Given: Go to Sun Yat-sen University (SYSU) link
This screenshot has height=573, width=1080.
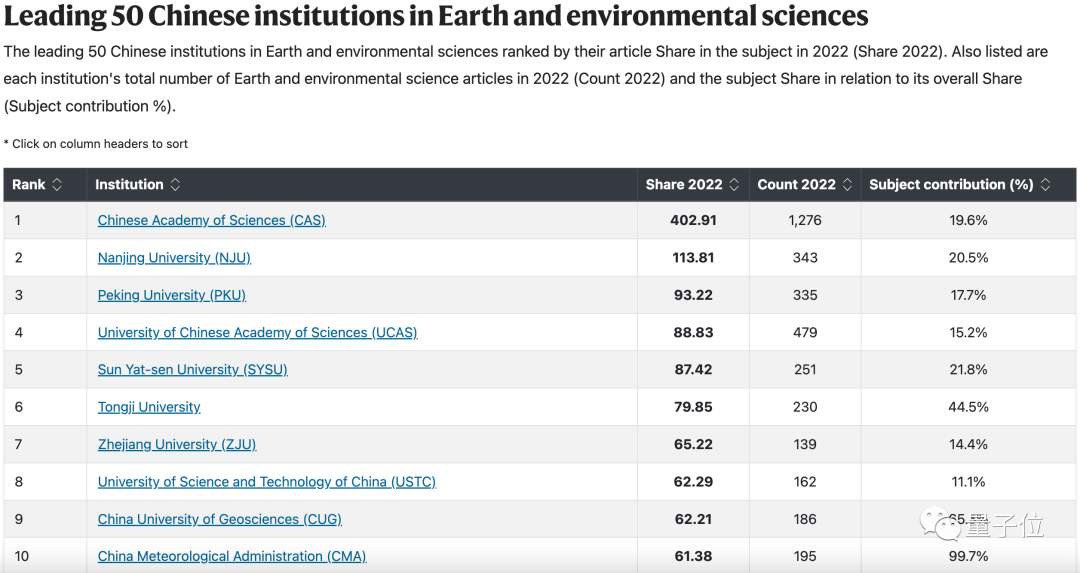Looking at the screenshot, I should coord(192,370).
